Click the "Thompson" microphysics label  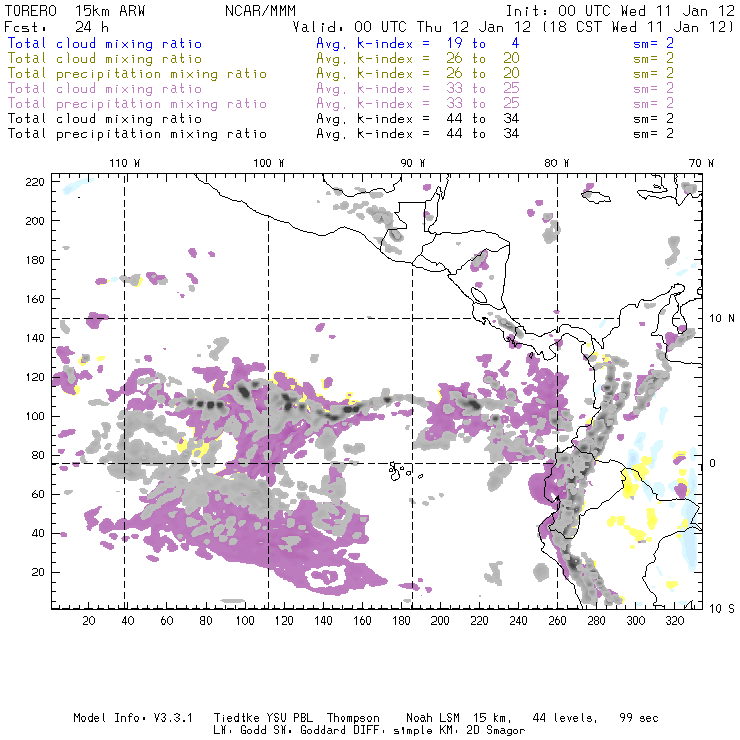[x=353, y=719]
